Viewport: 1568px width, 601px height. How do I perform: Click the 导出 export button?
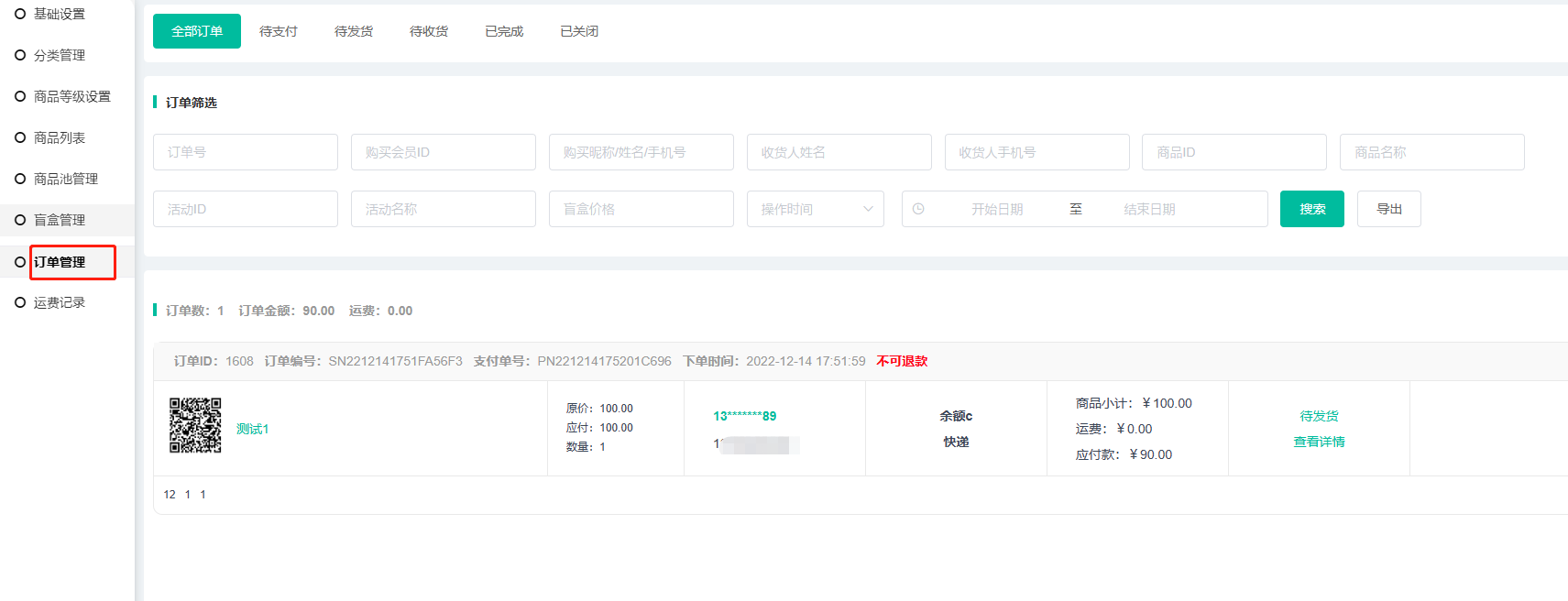(x=1388, y=209)
